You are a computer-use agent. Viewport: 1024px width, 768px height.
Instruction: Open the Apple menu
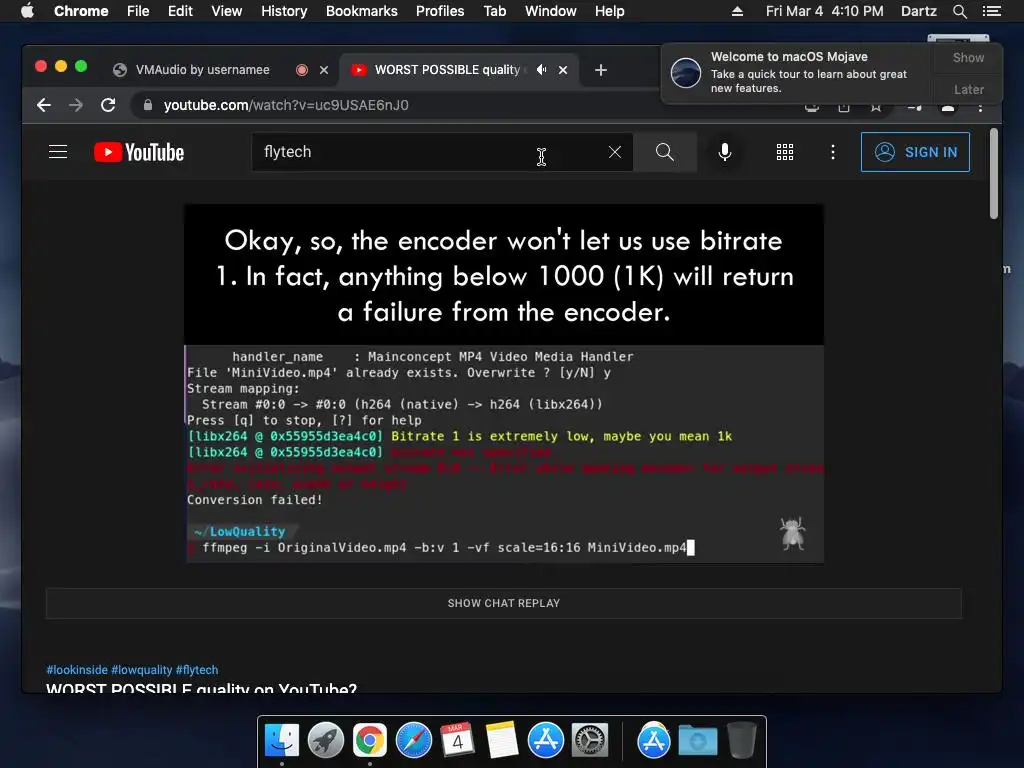click(27, 11)
